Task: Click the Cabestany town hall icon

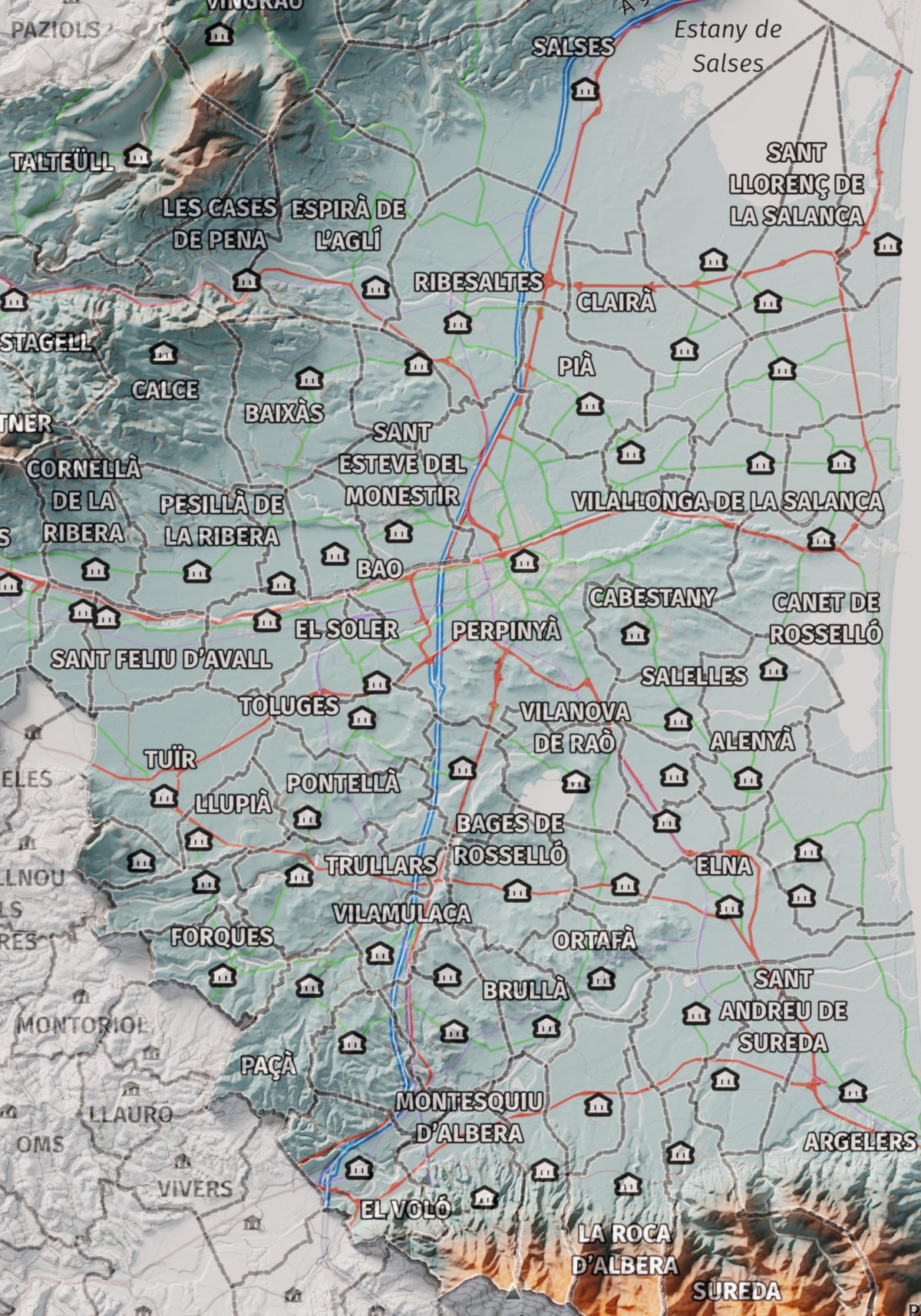Action: pyautogui.click(x=635, y=634)
